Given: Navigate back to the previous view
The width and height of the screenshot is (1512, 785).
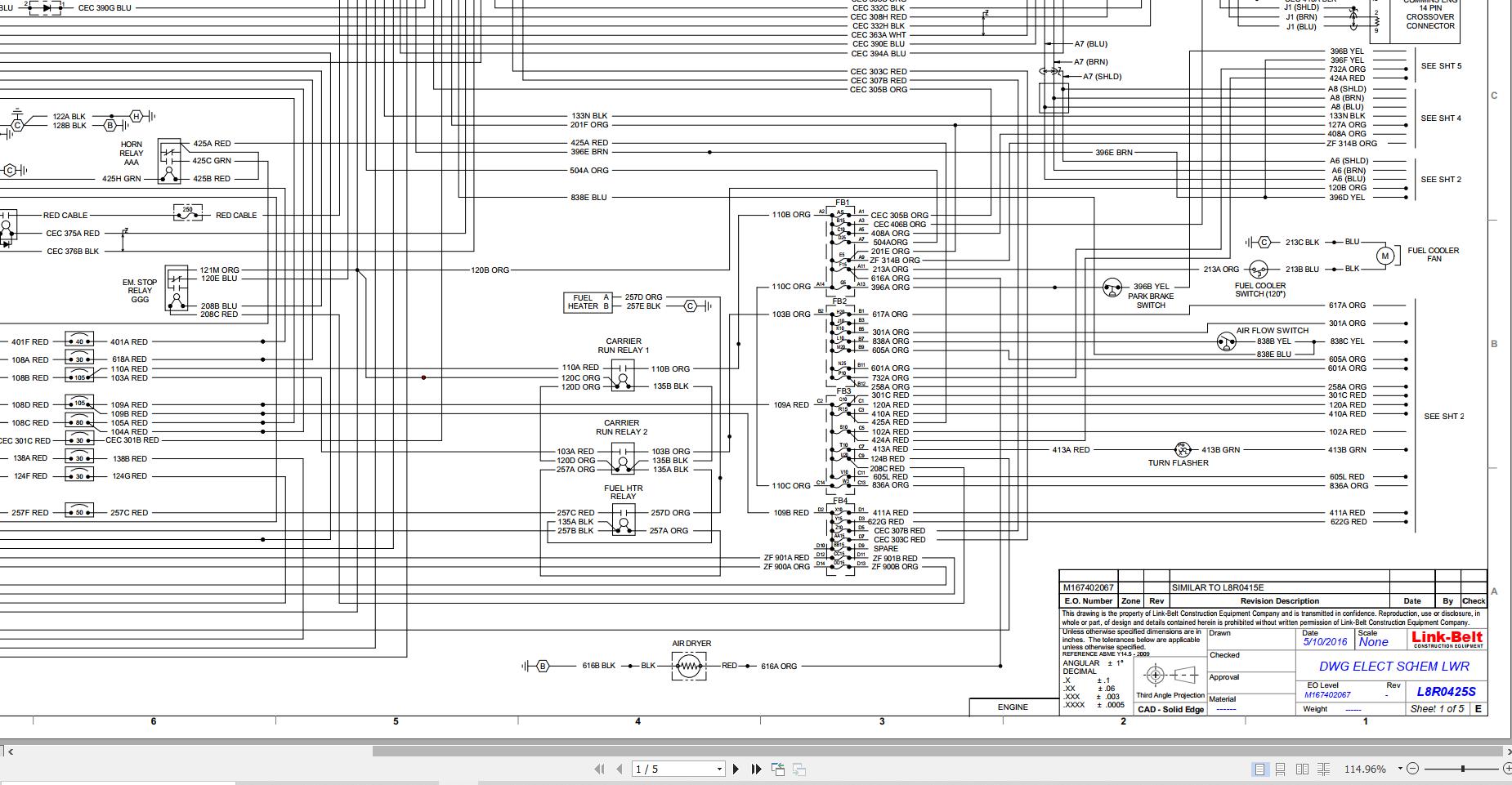Looking at the screenshot, I should click(x=778, y=768).
